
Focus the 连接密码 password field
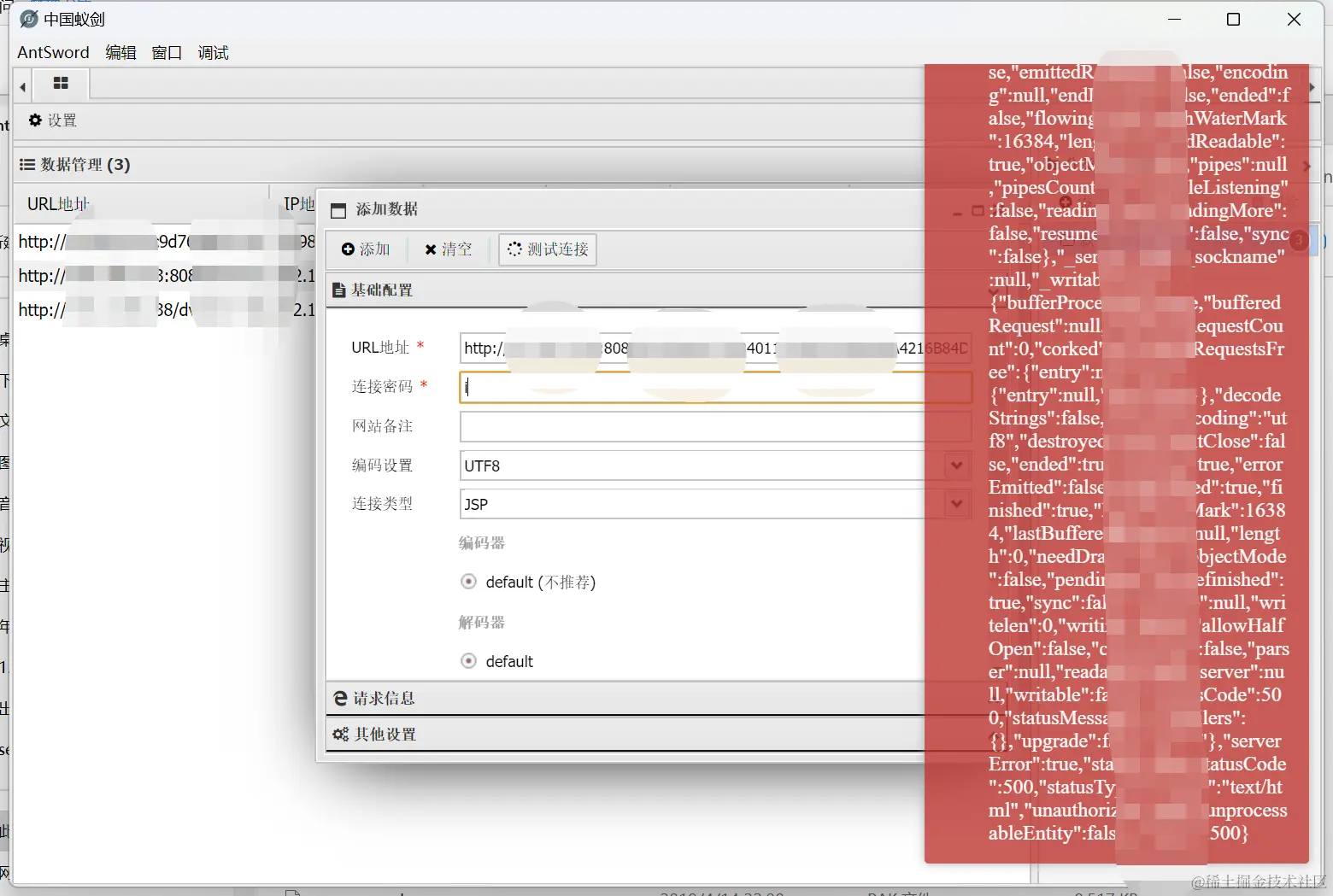(715, 387)
